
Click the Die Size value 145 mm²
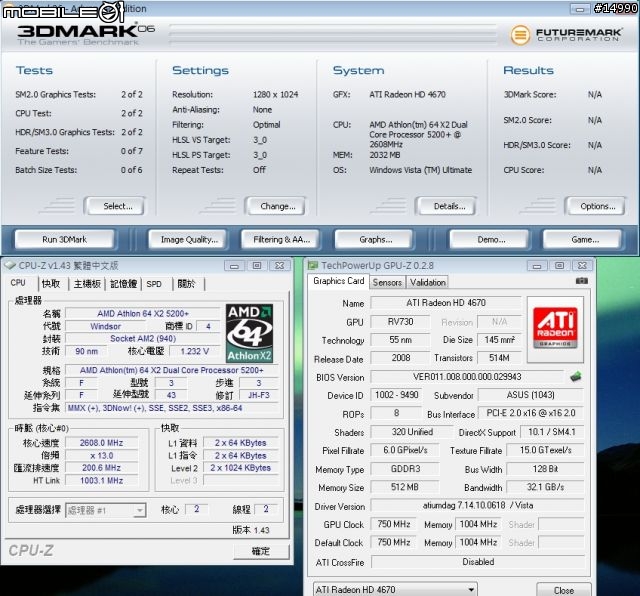(x=499, y=340)
